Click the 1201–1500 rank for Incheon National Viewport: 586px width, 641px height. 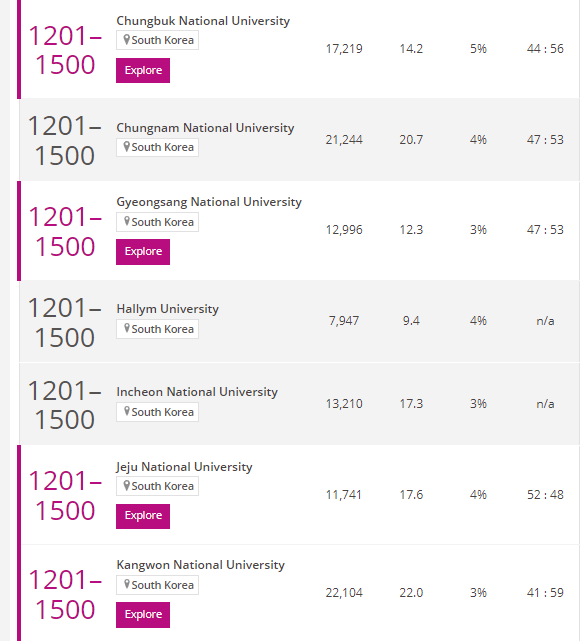click(65, 405)
